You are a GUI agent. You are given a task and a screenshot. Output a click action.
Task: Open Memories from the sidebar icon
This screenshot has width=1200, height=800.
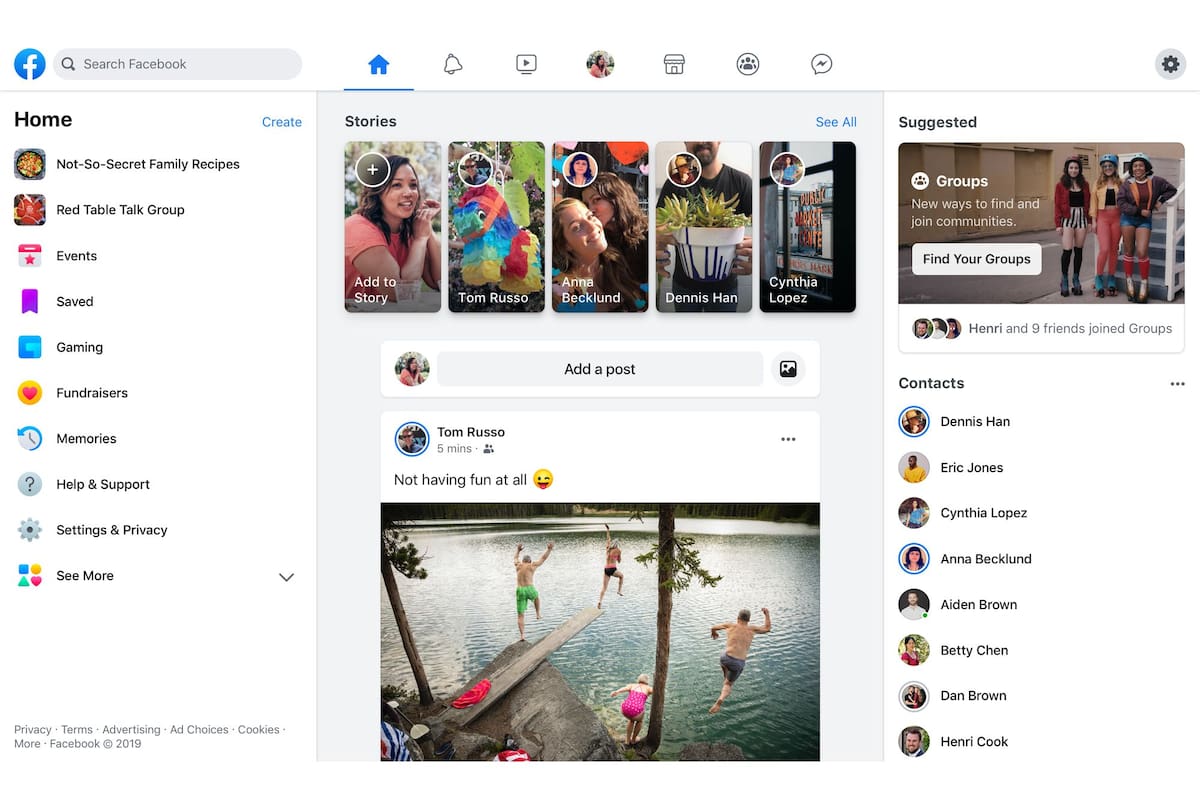(30, 438)
